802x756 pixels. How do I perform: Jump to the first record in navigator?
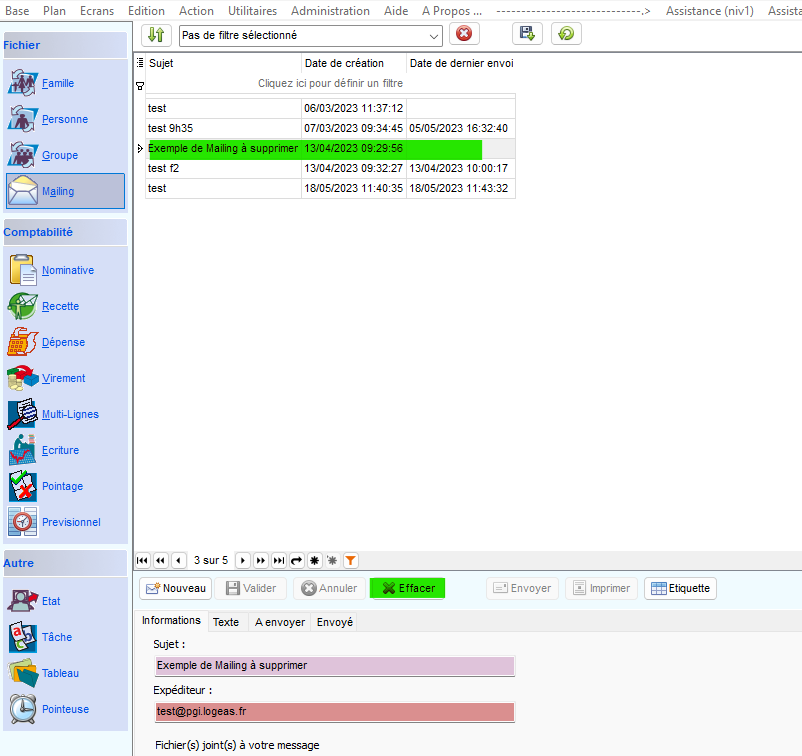click(142, 561)
